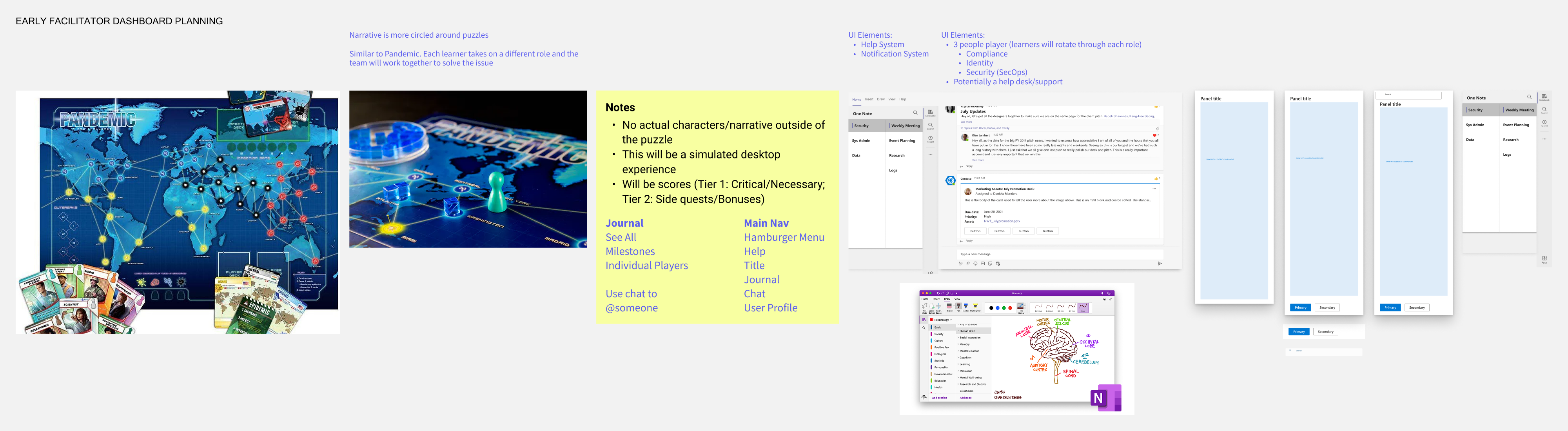Expand the Human Brain page chevron
The height and width of the screenshot is (431, 1568).
[958, 331]
